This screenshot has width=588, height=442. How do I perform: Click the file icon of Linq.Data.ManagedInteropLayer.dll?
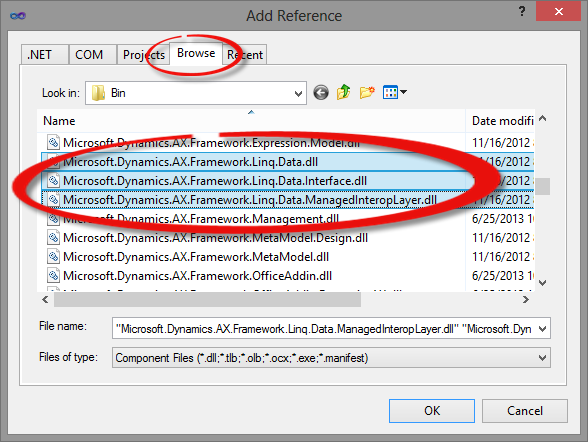click(x=53, y=200)
